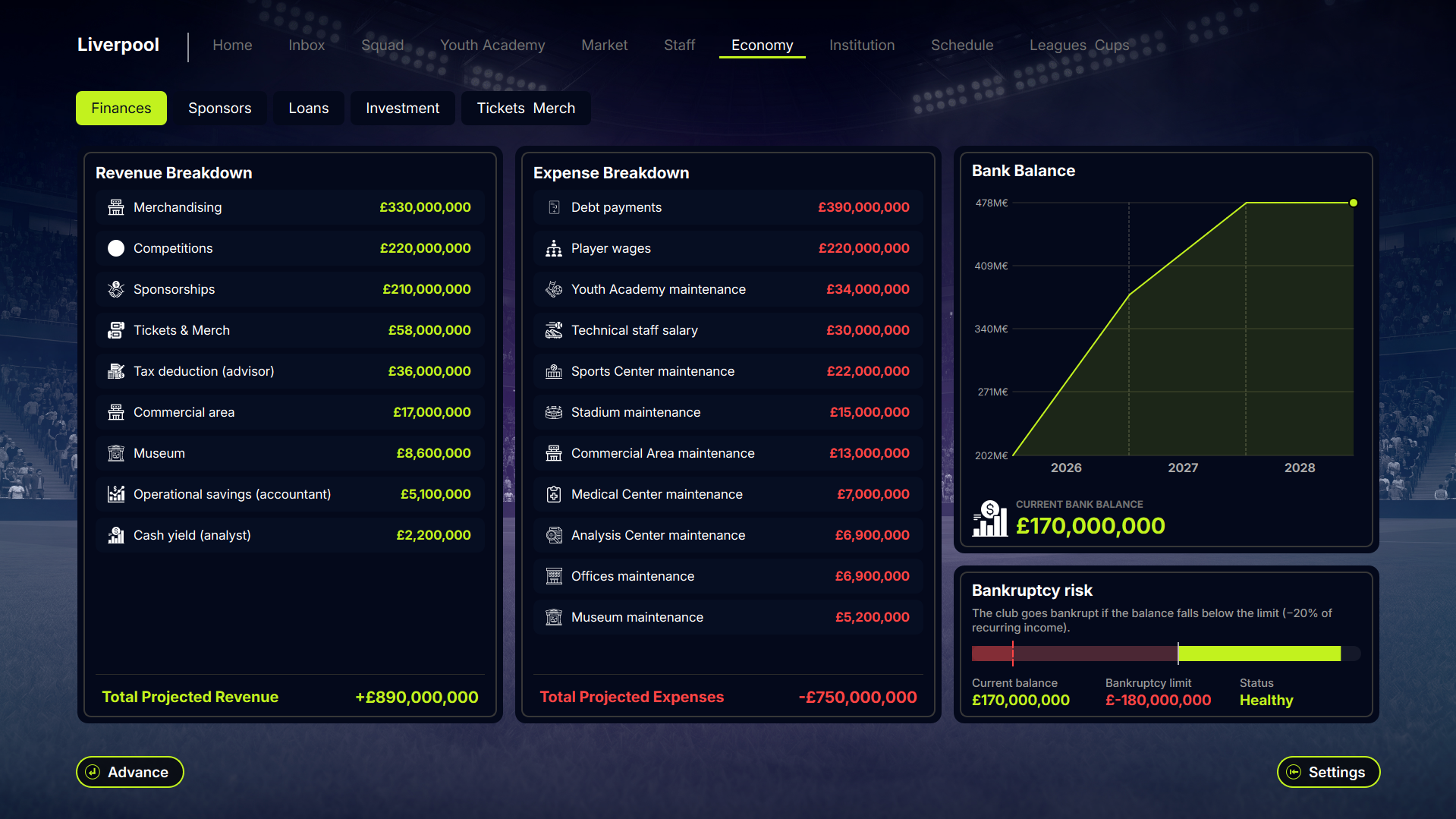
Task: Click the Cash yield analyst icon
Action: 116,535
